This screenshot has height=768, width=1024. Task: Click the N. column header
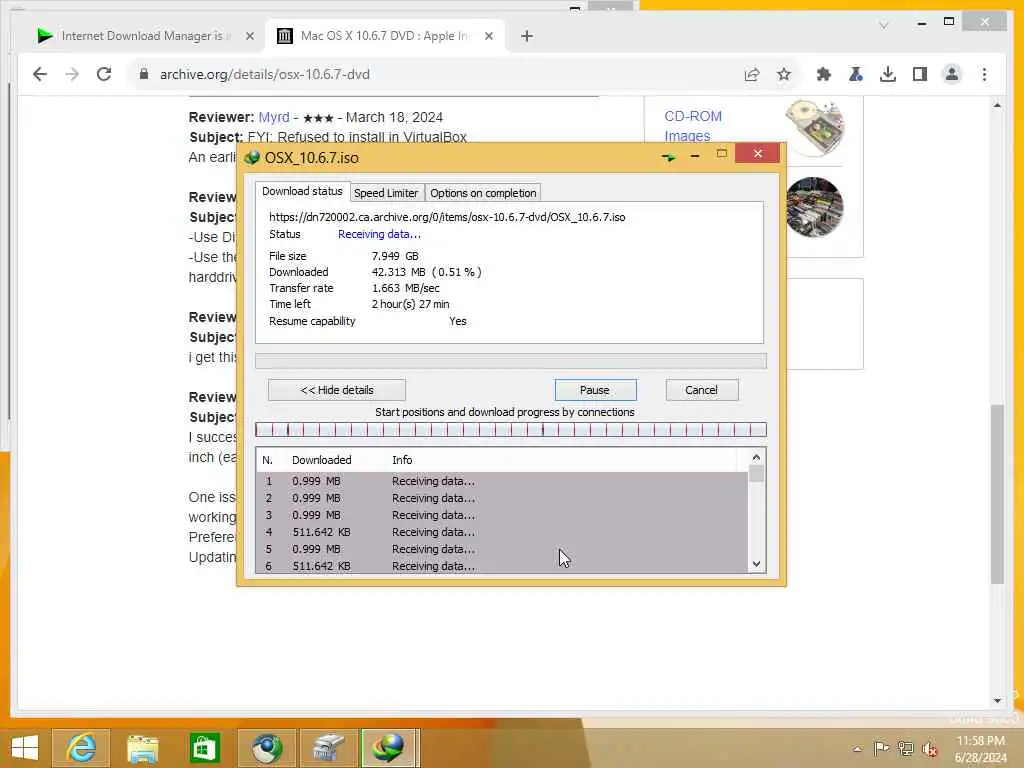(x=267, y=460)
